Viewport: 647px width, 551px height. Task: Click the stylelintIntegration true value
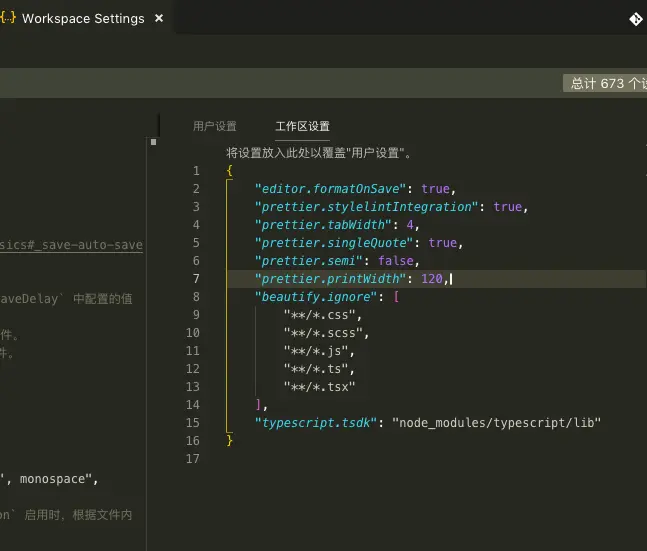pos(508,207)
